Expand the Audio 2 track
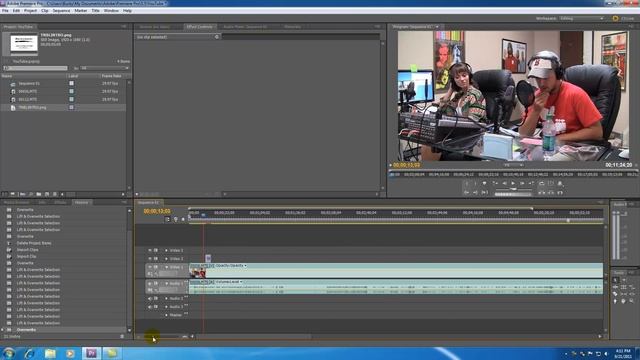The height and width of the screenshot is (360, 640). 166,298
